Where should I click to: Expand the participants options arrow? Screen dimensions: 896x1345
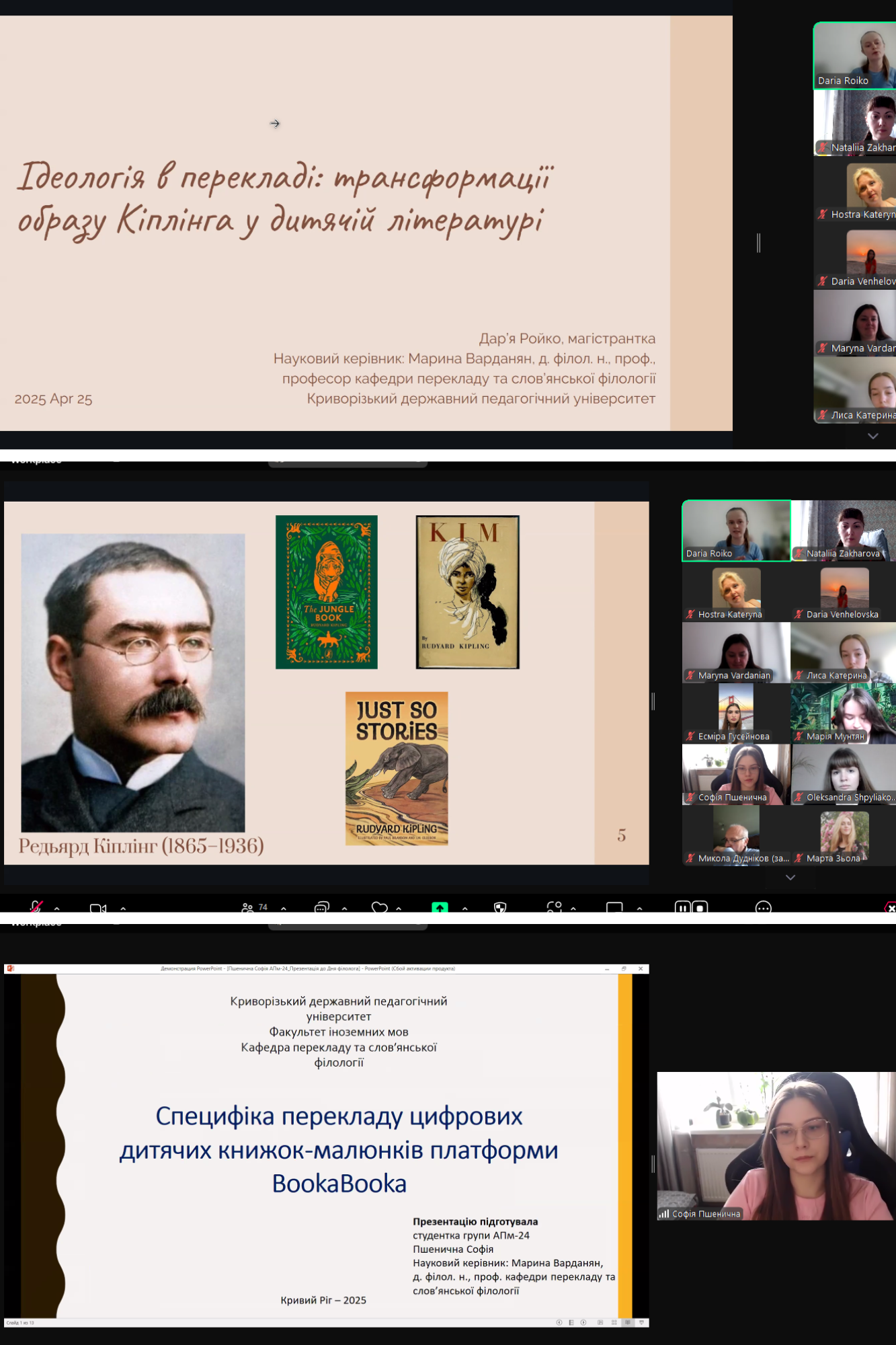point(284,909)
